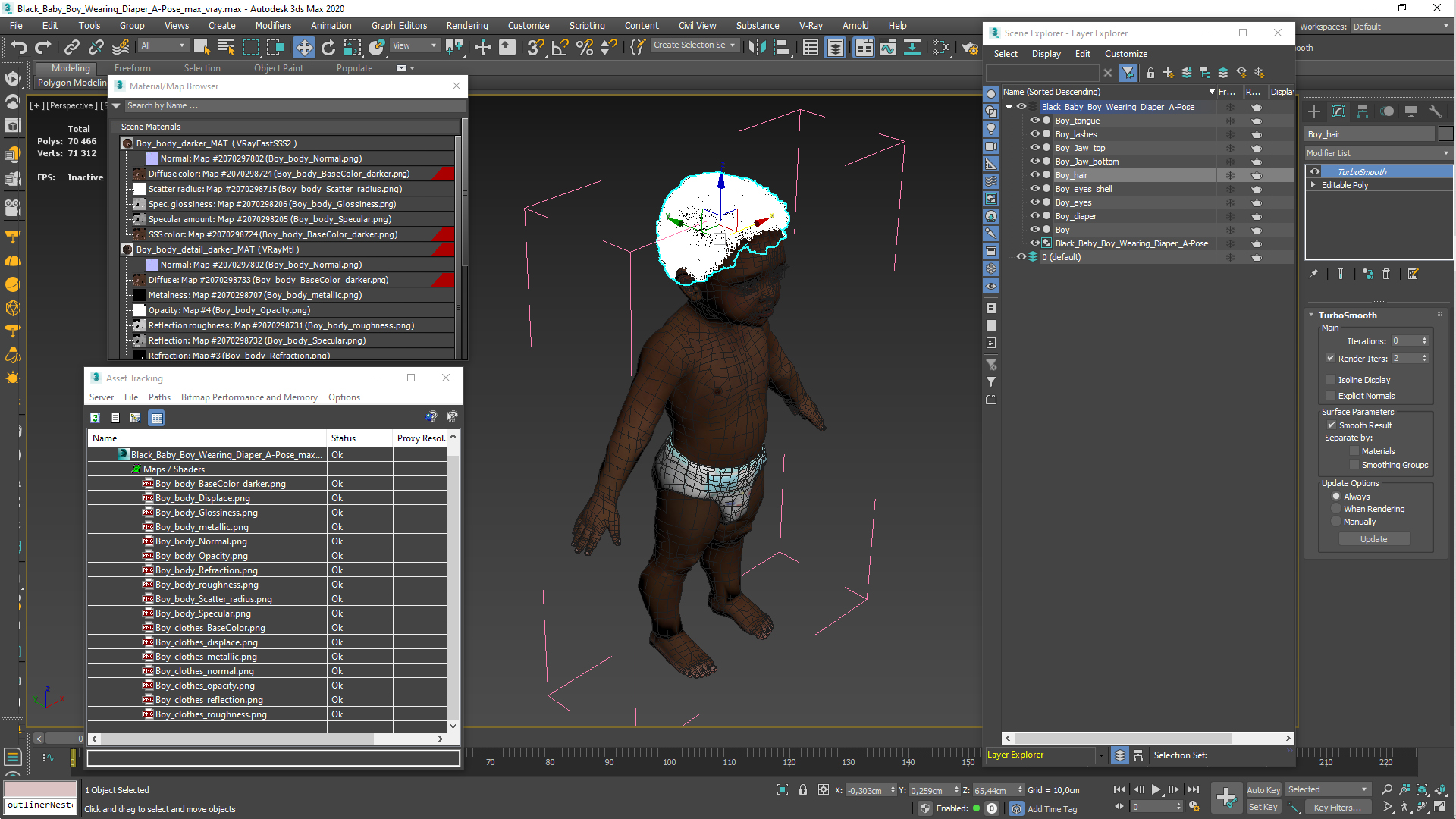The height and width of the screenshot is (819, 1456).
Task: Lock cell editing in Scene Explorer
Action: [x=1150, y=73]
